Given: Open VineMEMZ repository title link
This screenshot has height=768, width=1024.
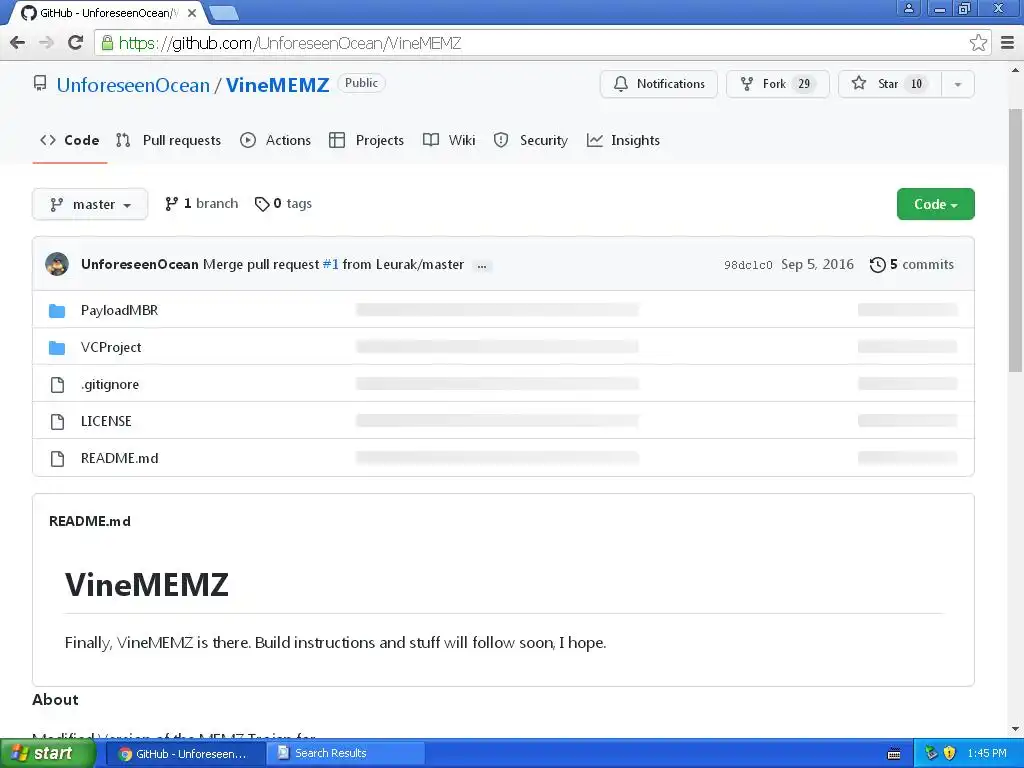Looking at the screenshot, I should pyautogui.click(x=278, y=85).
